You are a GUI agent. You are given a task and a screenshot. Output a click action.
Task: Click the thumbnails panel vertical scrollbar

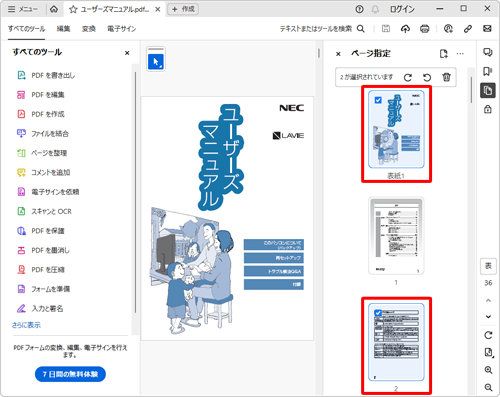coord(471,90)
